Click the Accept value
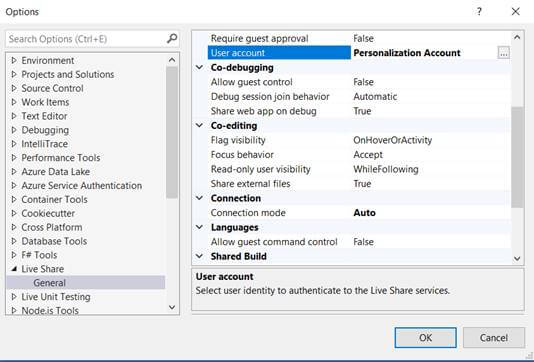This screenshot has height=362, width=534. 368,155
